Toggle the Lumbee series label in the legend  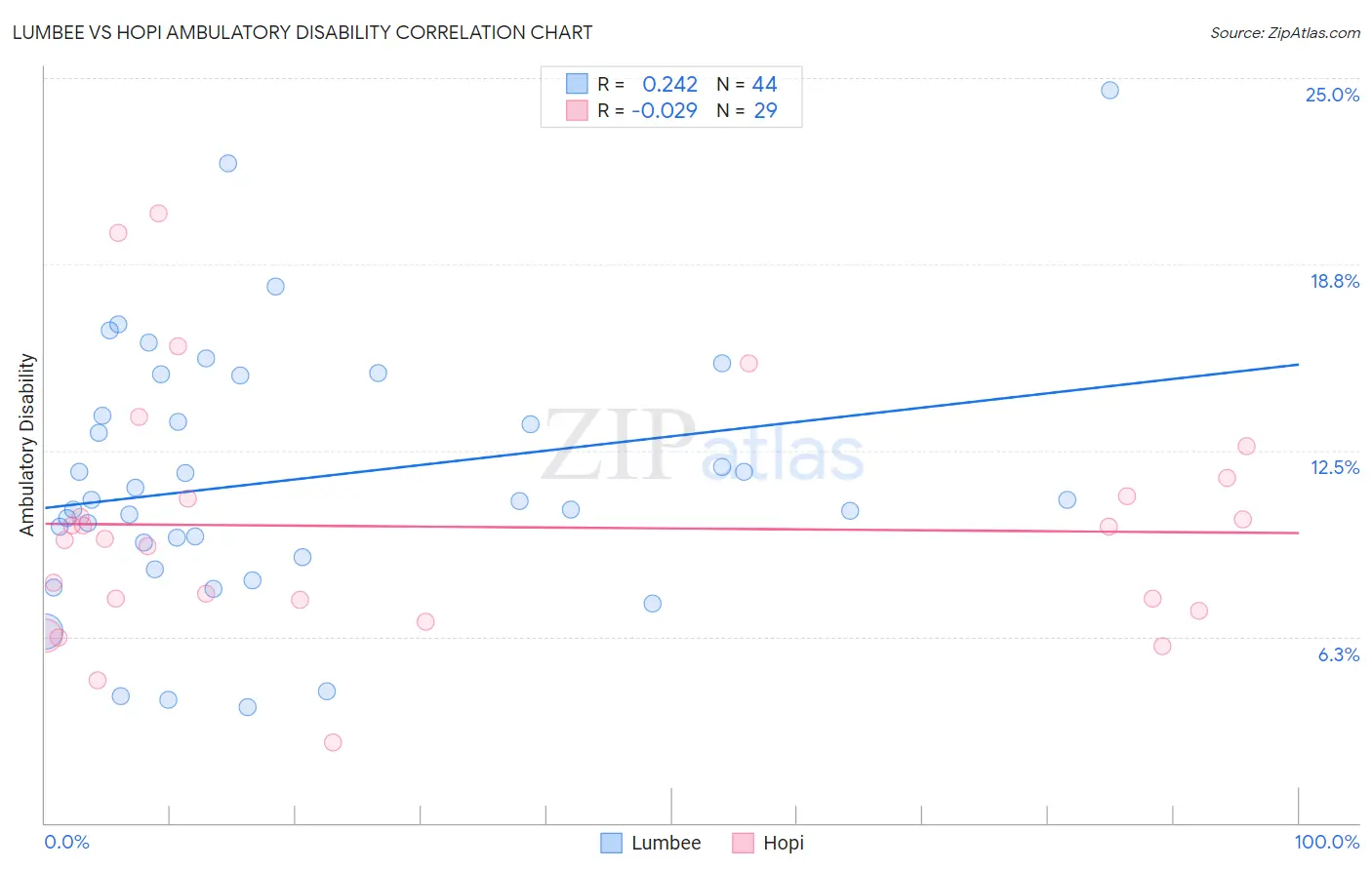[x=666, y=843]
